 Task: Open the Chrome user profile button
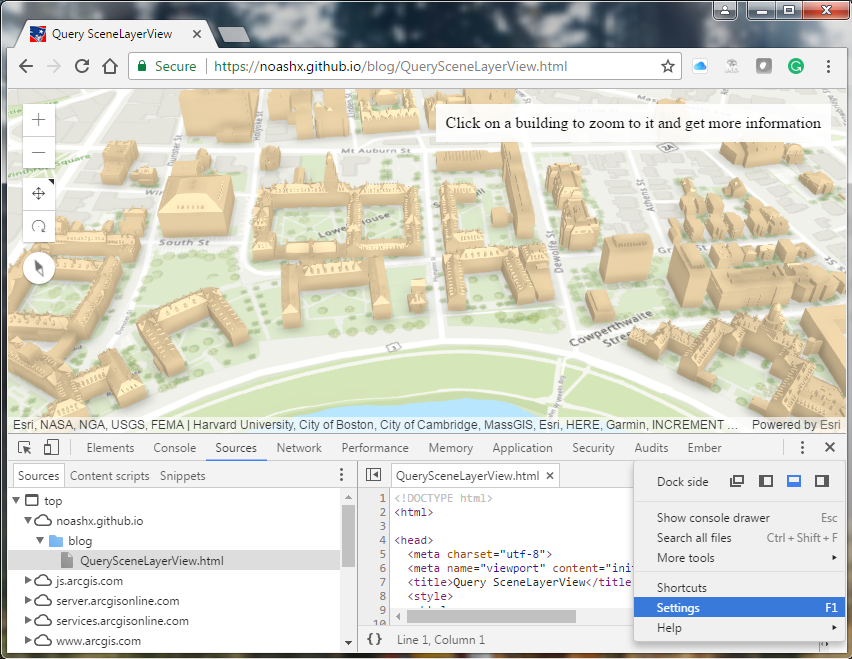coord(725,10)
